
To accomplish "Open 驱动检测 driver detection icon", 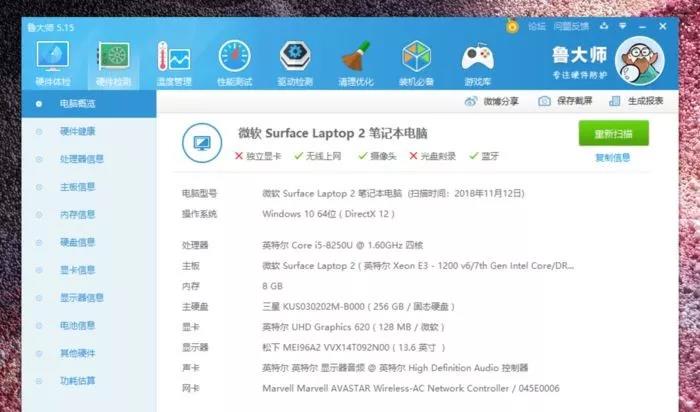I will point(295,57).
